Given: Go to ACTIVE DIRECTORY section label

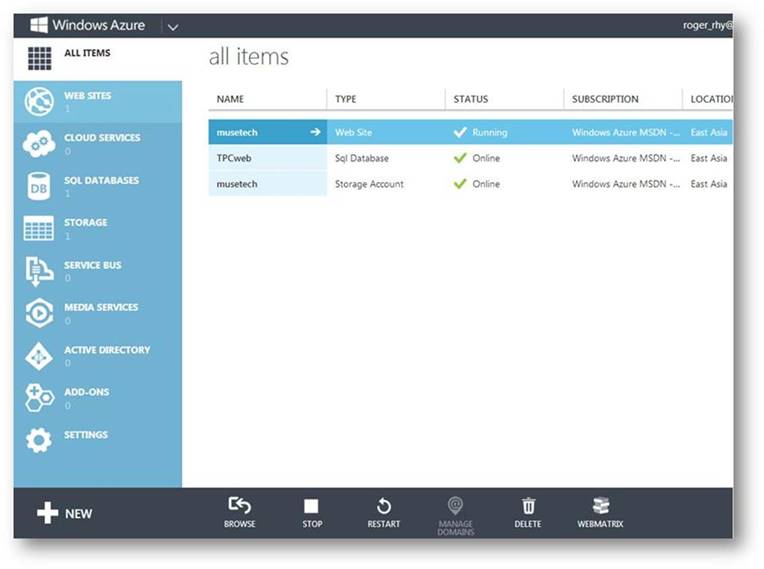Looking at the screenshot, I should pos(107,350).
